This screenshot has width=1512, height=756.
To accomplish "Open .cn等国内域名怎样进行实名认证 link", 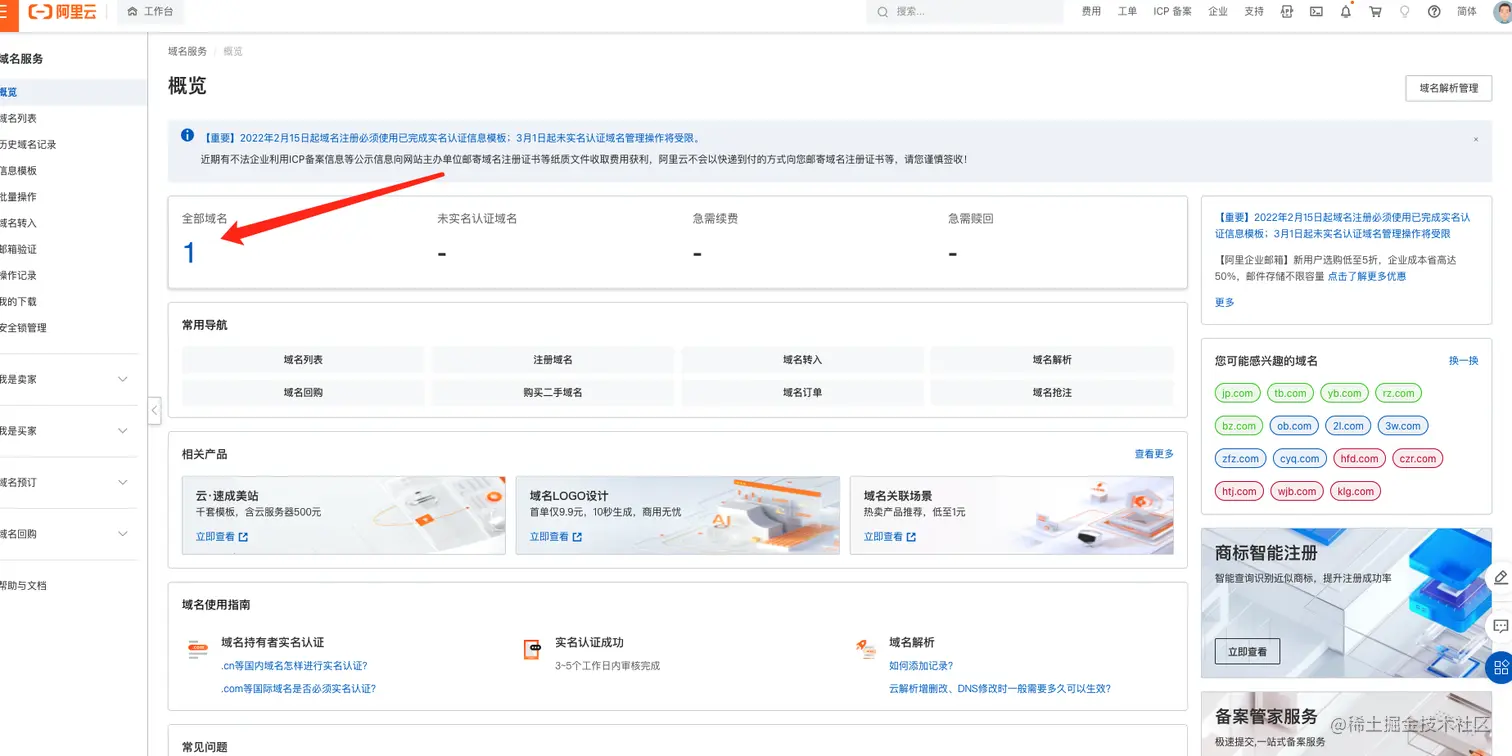I will pos(294,666).
